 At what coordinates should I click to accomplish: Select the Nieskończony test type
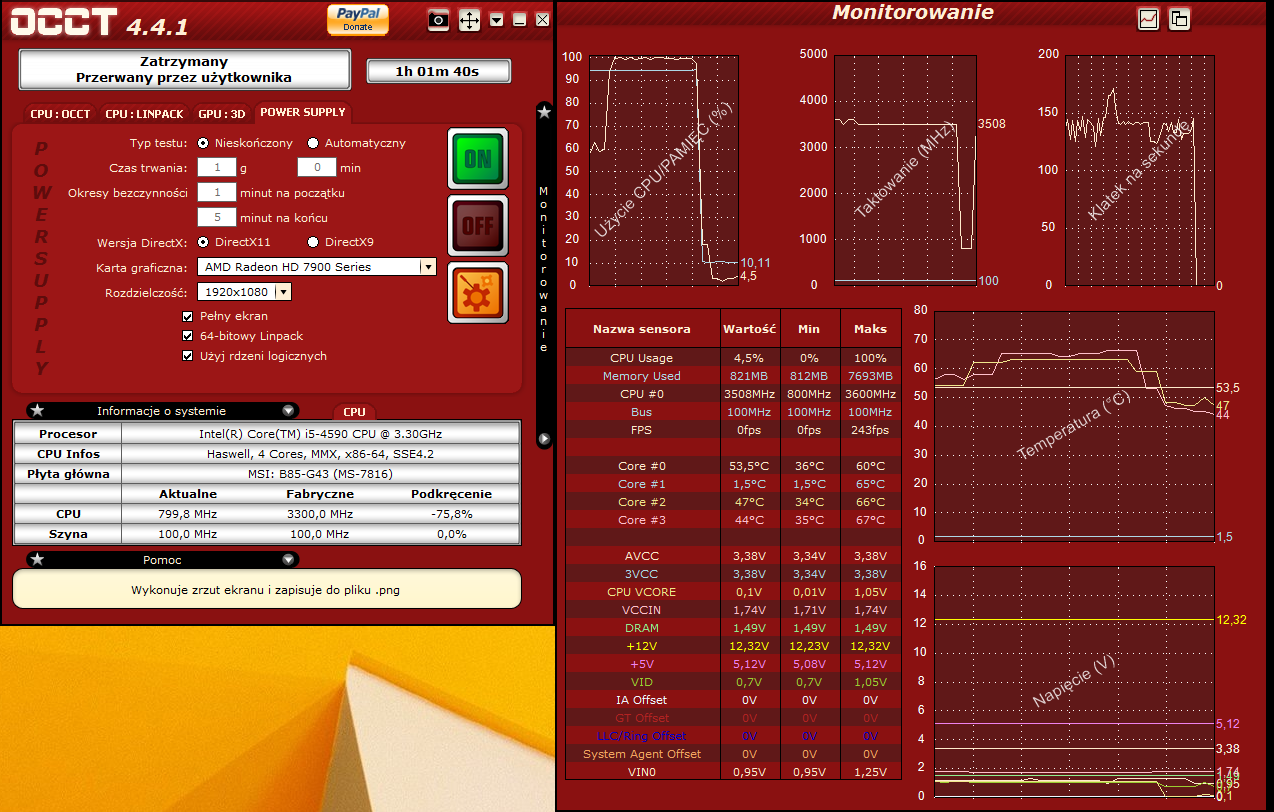click(204, 143)
